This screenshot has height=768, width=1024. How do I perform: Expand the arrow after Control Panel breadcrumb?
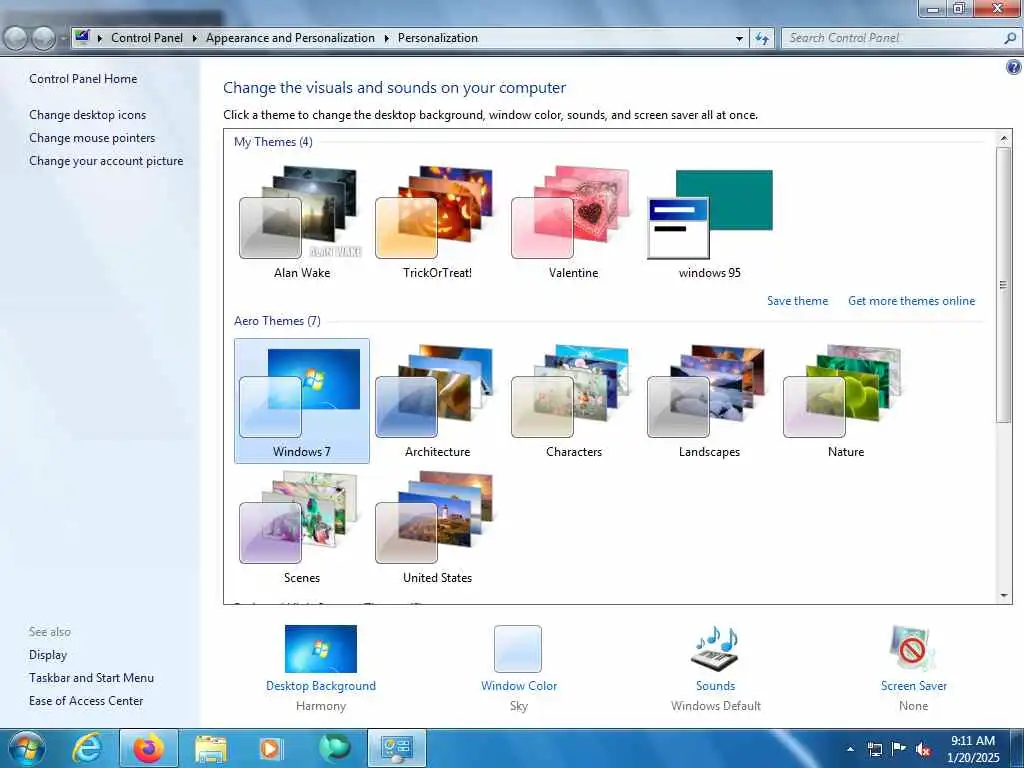tap(194, 38)
